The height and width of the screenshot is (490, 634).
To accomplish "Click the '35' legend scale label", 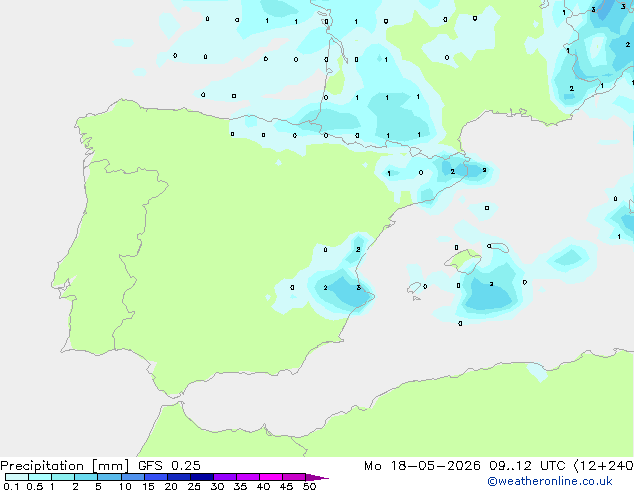I will pyautogui.click(x=240, y=486).
